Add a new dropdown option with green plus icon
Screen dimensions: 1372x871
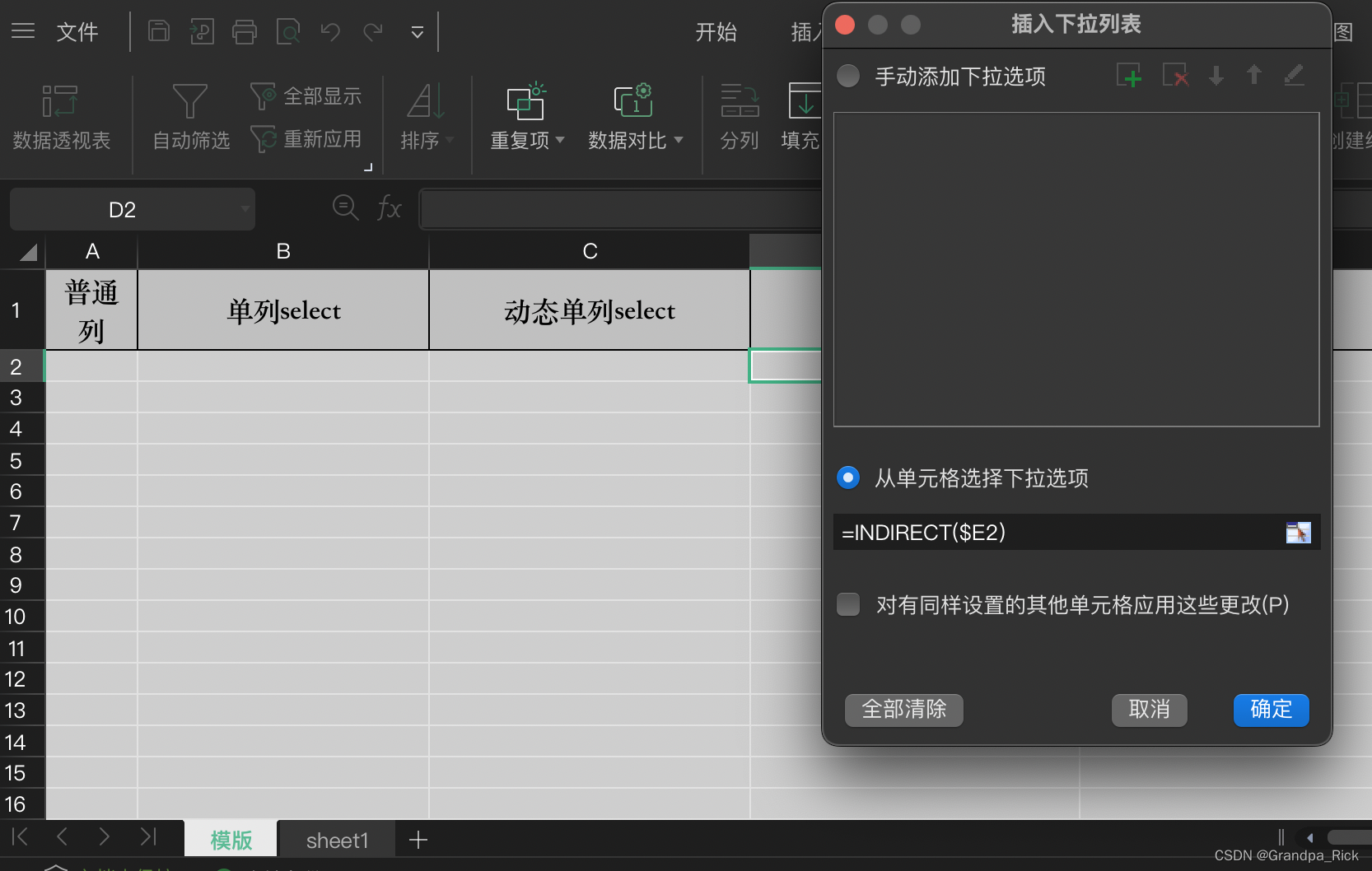pyautogui.click(x=1129, y=75)
